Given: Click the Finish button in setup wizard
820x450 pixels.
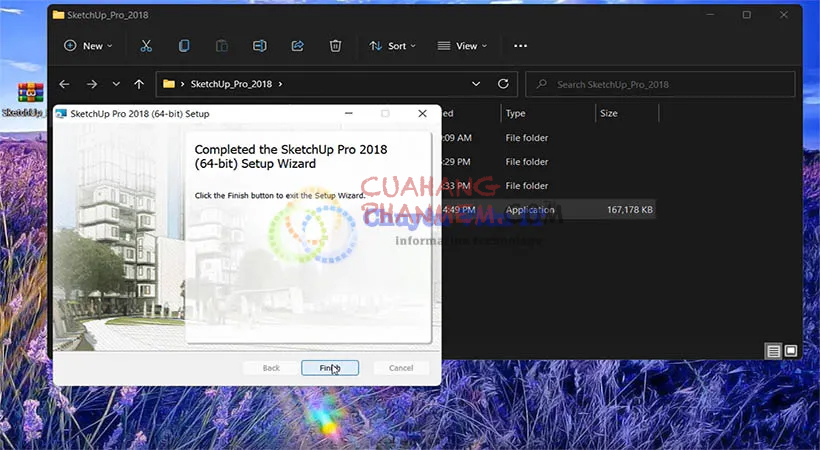Looking at the screenshot, I should point(330,368).
